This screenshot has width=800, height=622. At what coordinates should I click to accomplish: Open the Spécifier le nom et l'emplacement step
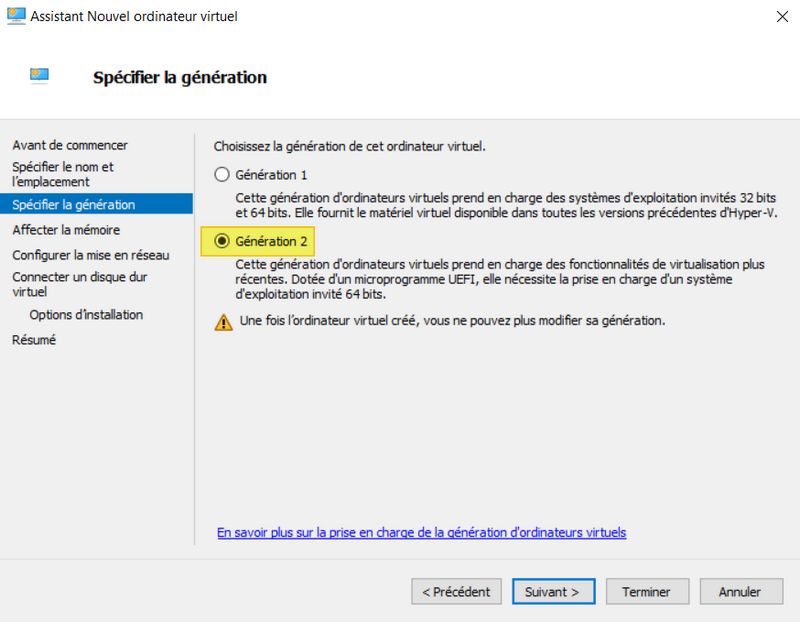[63, 174]
